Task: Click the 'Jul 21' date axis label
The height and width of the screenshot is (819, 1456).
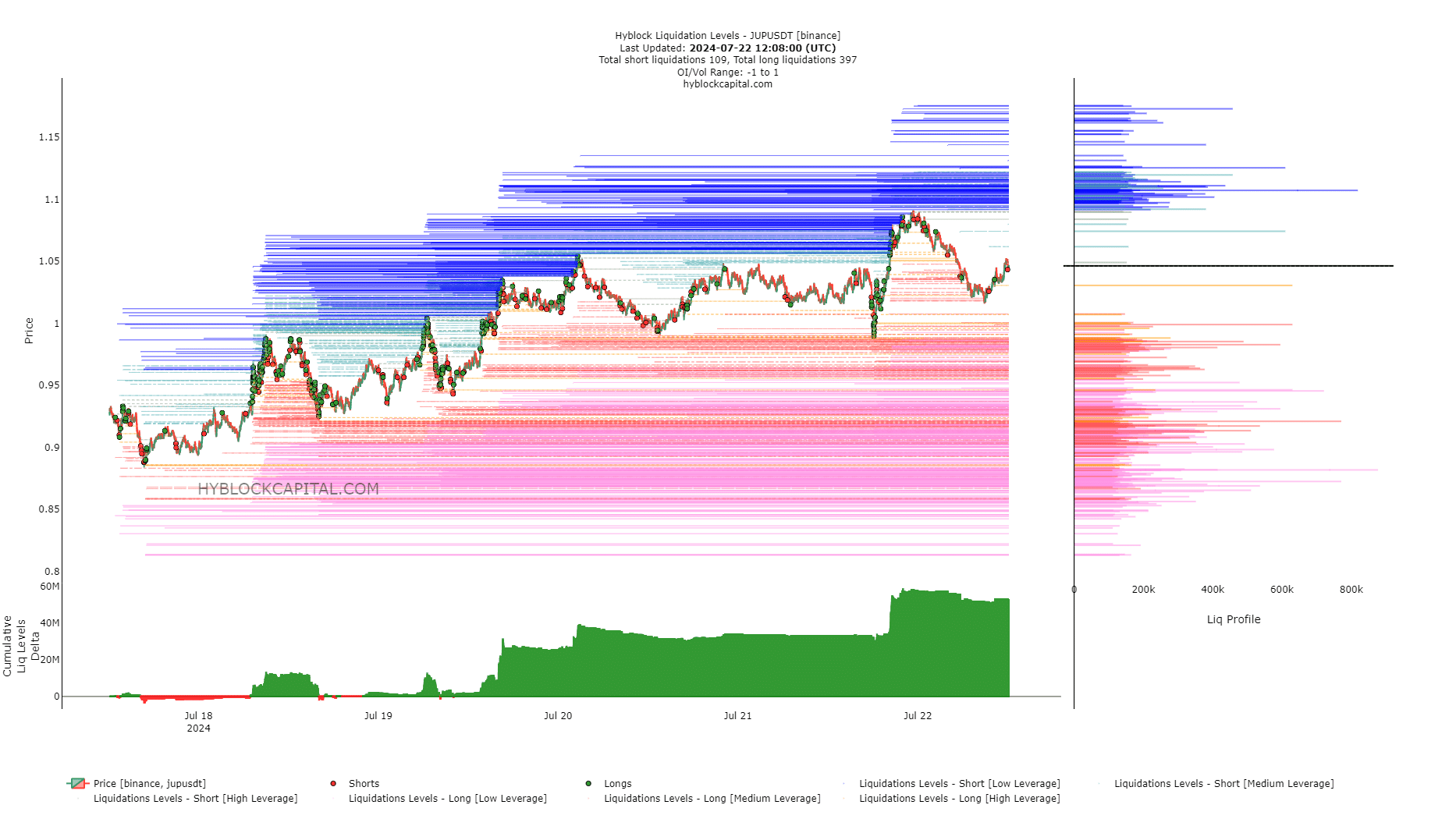Action: pos(737,716)
